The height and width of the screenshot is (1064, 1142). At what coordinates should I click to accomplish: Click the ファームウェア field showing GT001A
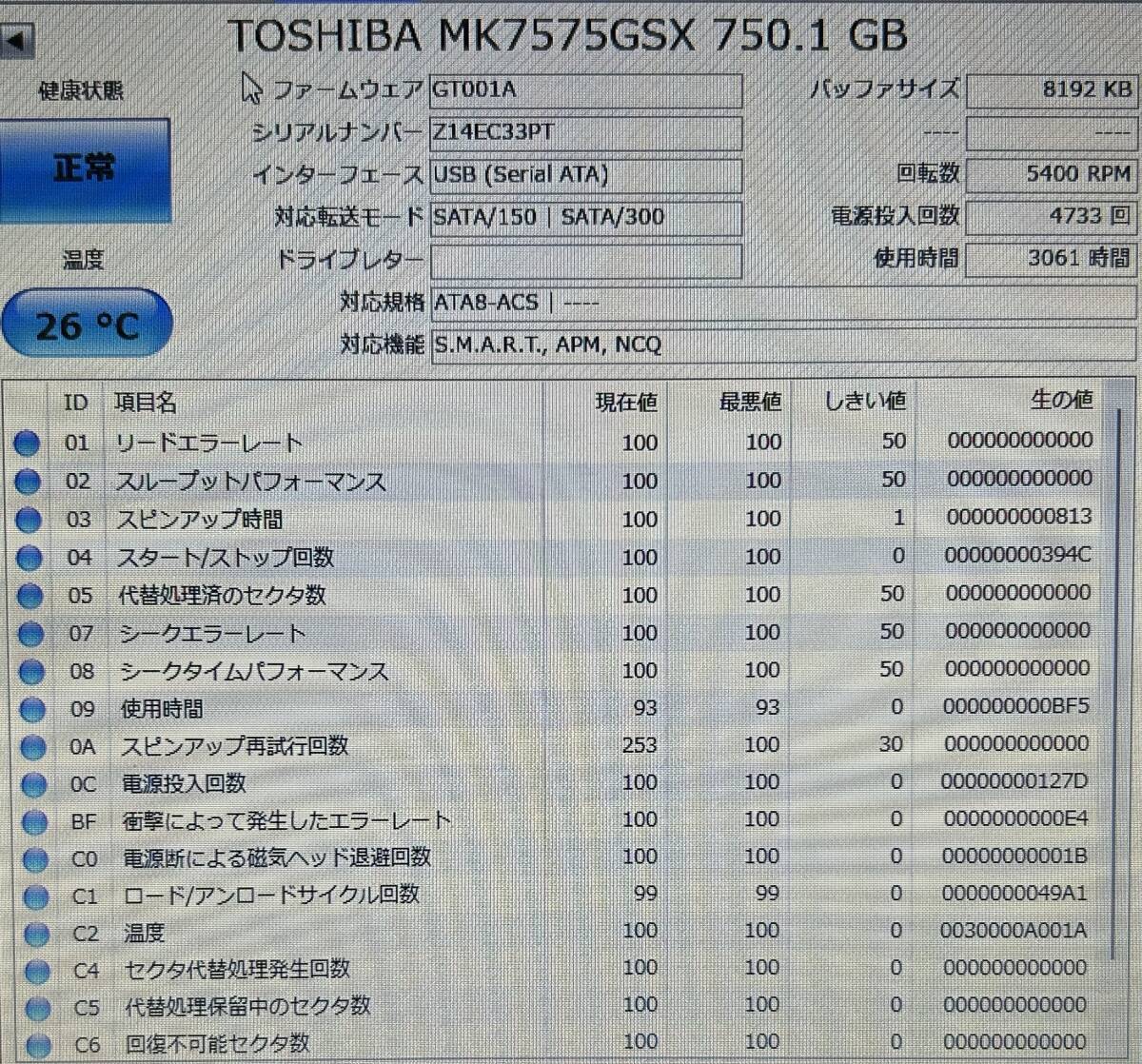click(585, 90)
